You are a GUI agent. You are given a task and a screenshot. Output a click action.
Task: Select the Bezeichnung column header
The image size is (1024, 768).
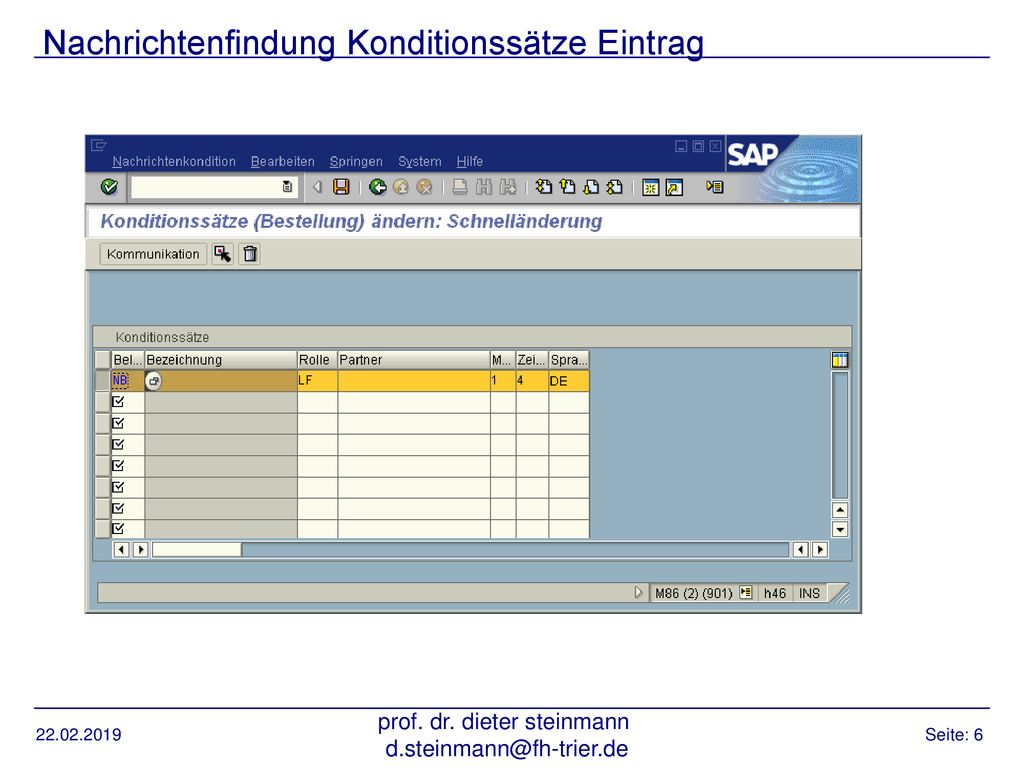pos(221,360)
